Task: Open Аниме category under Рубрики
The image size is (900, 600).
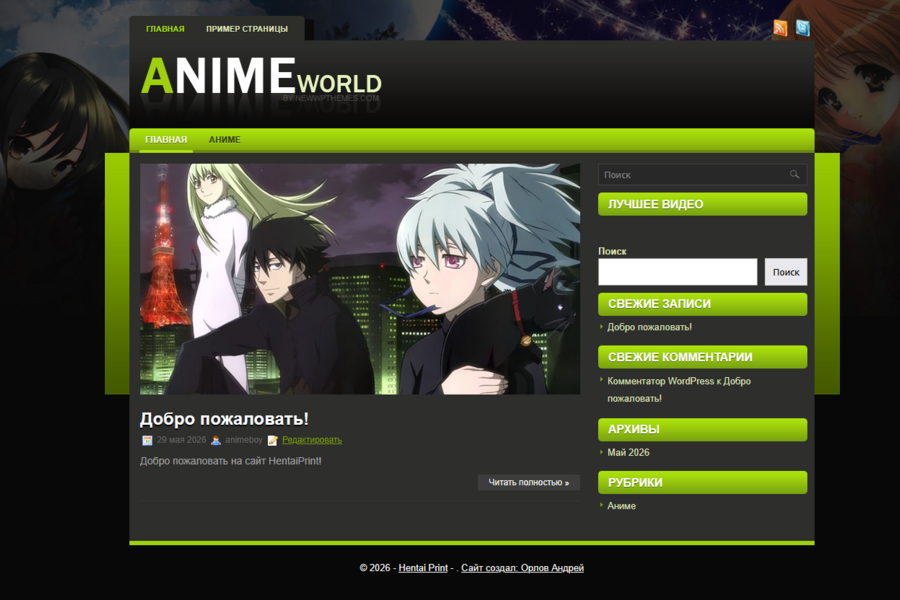Action: 622,506
